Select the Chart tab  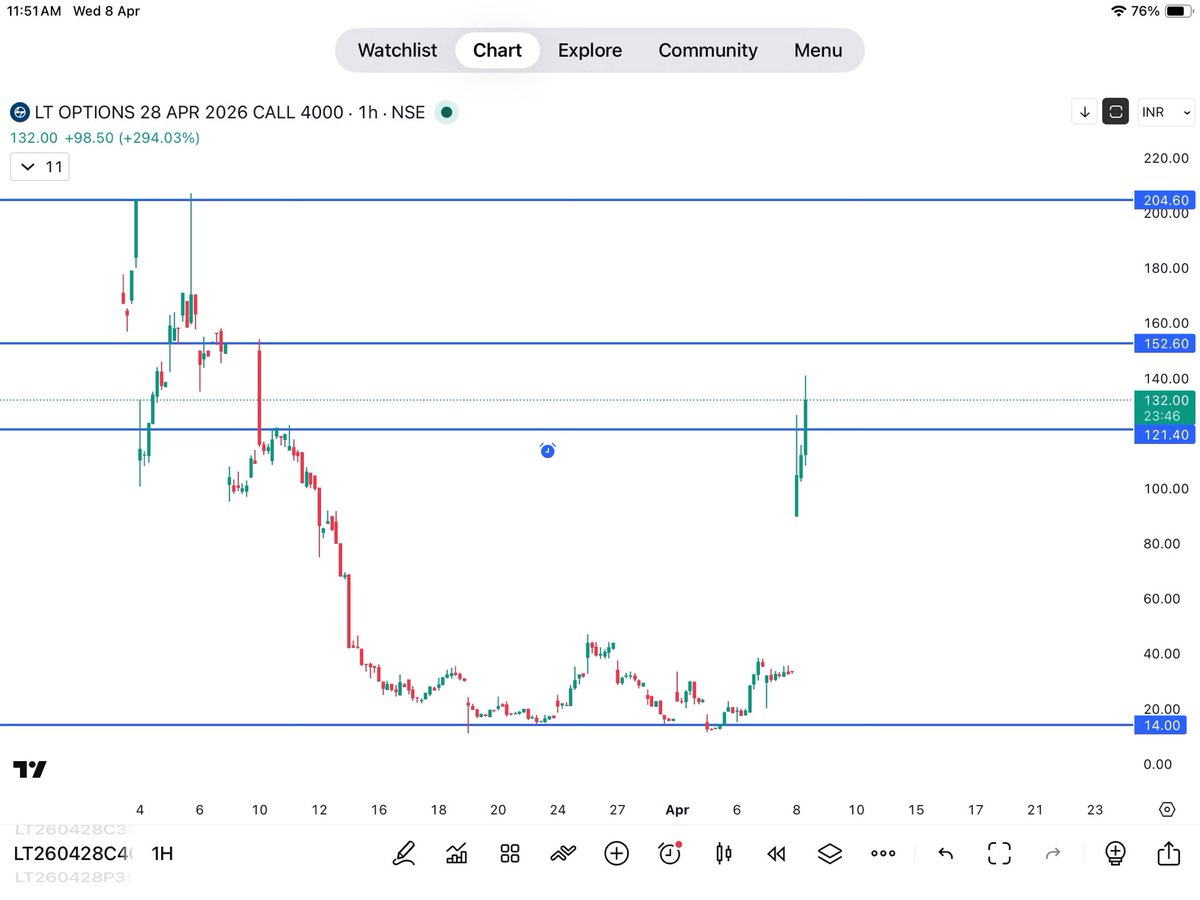tap(497, 50)
